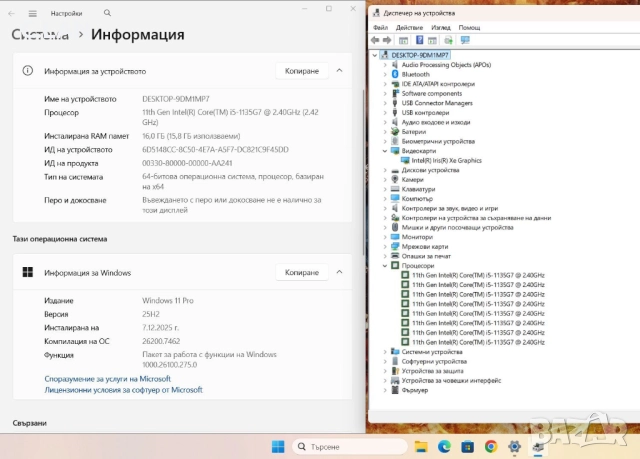Collapse the Видеокарти category
This screenshot has width=640, height=459.
pyautogui.click(x=385, y=151)
